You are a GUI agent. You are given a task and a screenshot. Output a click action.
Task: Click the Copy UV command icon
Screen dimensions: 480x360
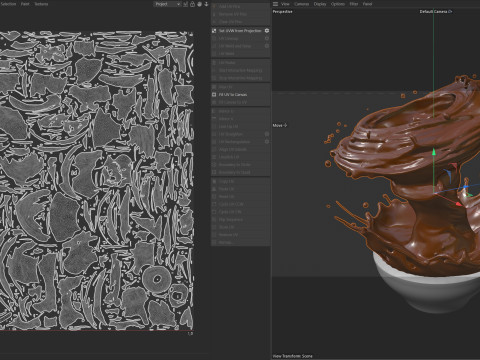tap(214, 181)
